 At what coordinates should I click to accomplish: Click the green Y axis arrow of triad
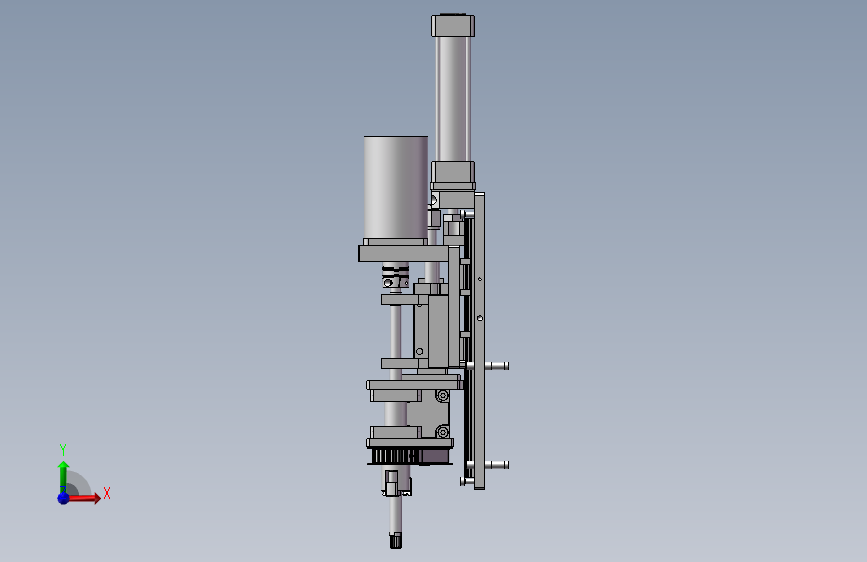(63, 477)
